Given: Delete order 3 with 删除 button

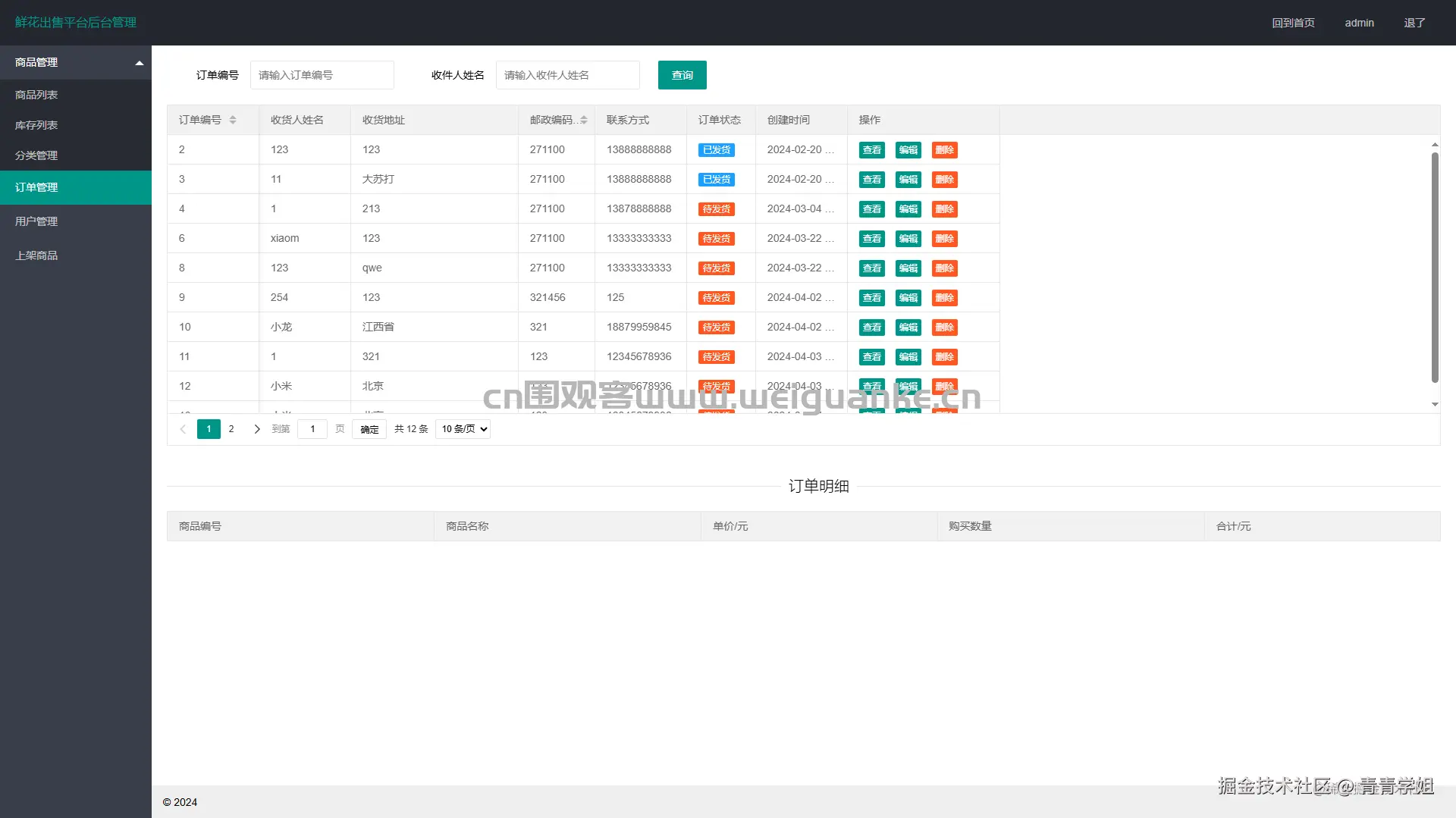Looking at the screenshot, I should pos(945,180).
